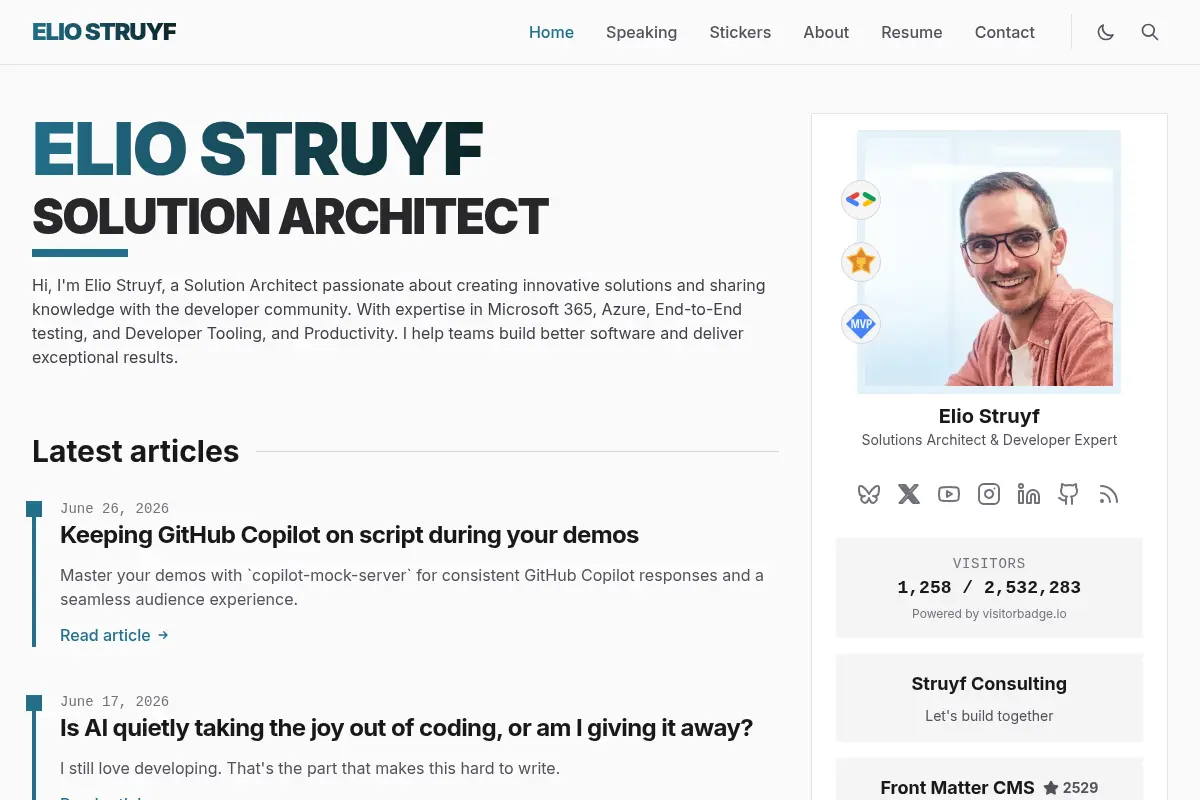Open the Stickers page
Image resolution: width=1200 pixels, height=800 pixels.
pyautogui.click(x=740, y=32)
